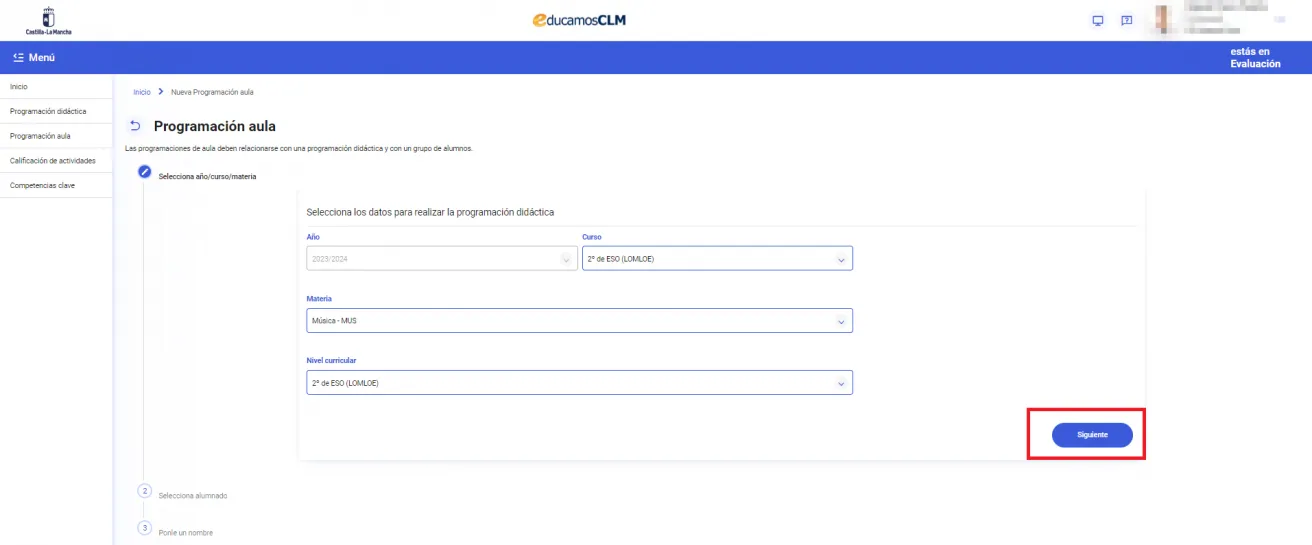
Task: Select step 2 circle Selecciona alumnado
Action: point(144,491)
